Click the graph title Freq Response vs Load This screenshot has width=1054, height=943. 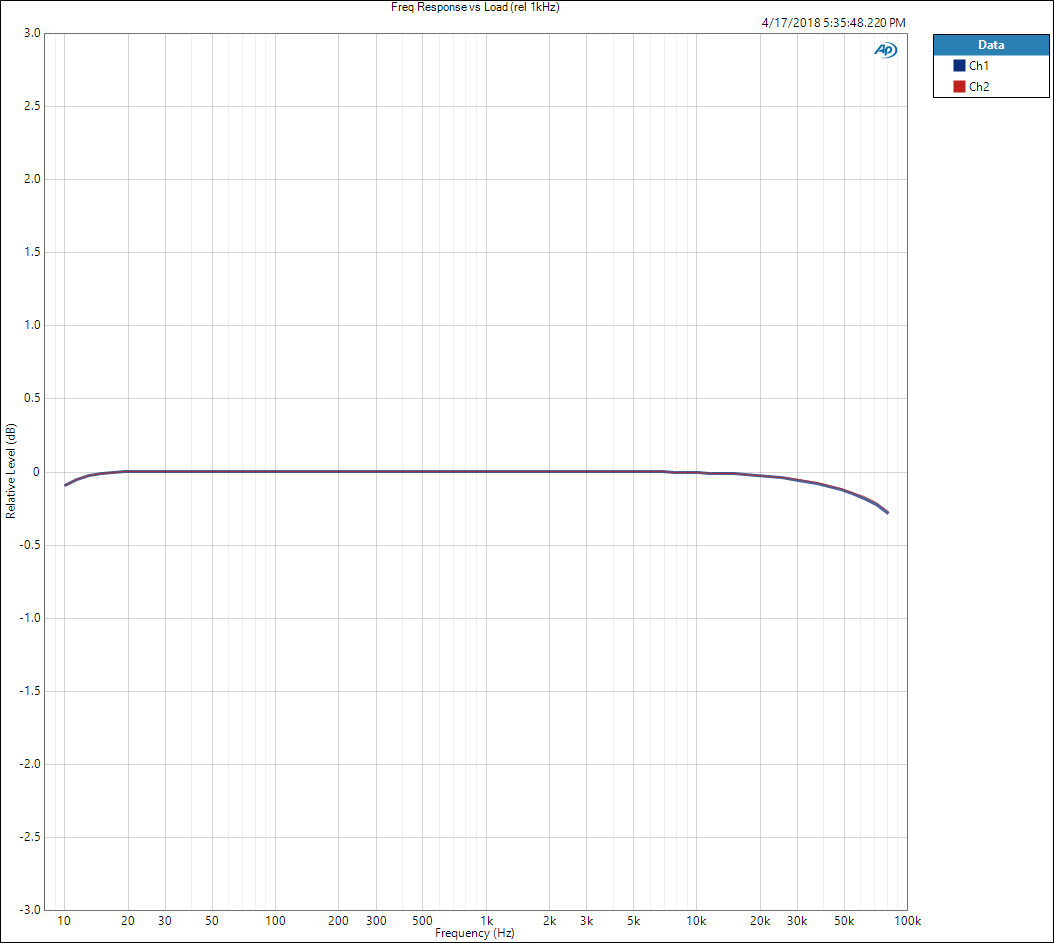(475, 7)
